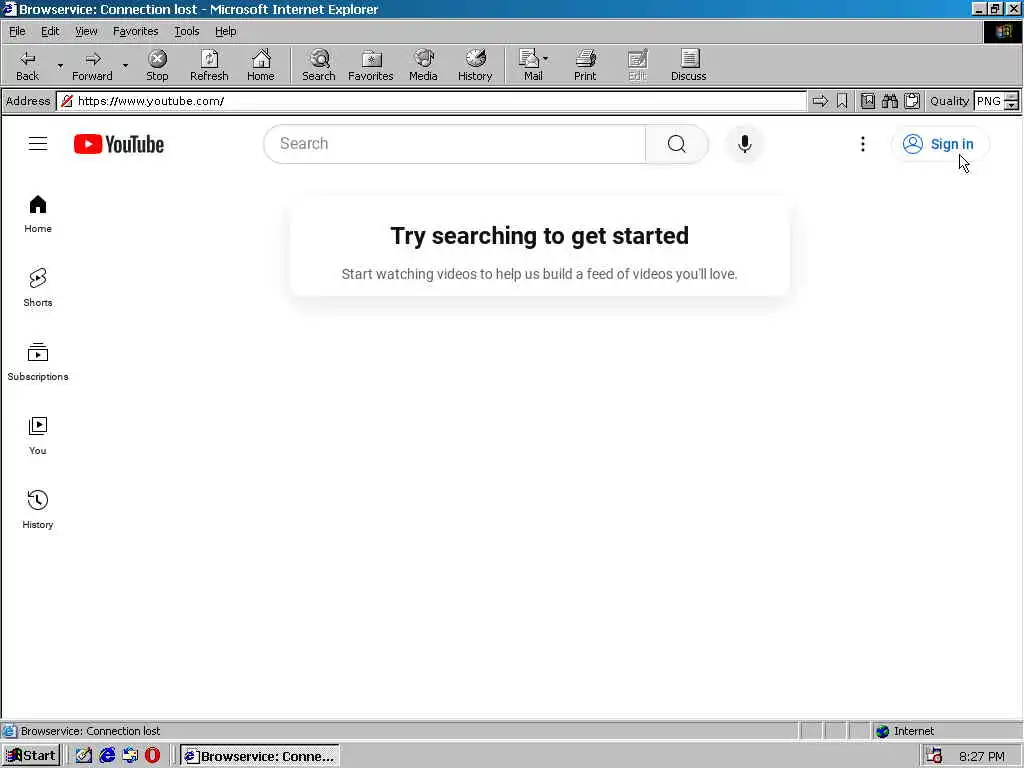Open History in YouTube sidebar
1024x768 pixels.
pyautogui.click(x=38, y=509)
